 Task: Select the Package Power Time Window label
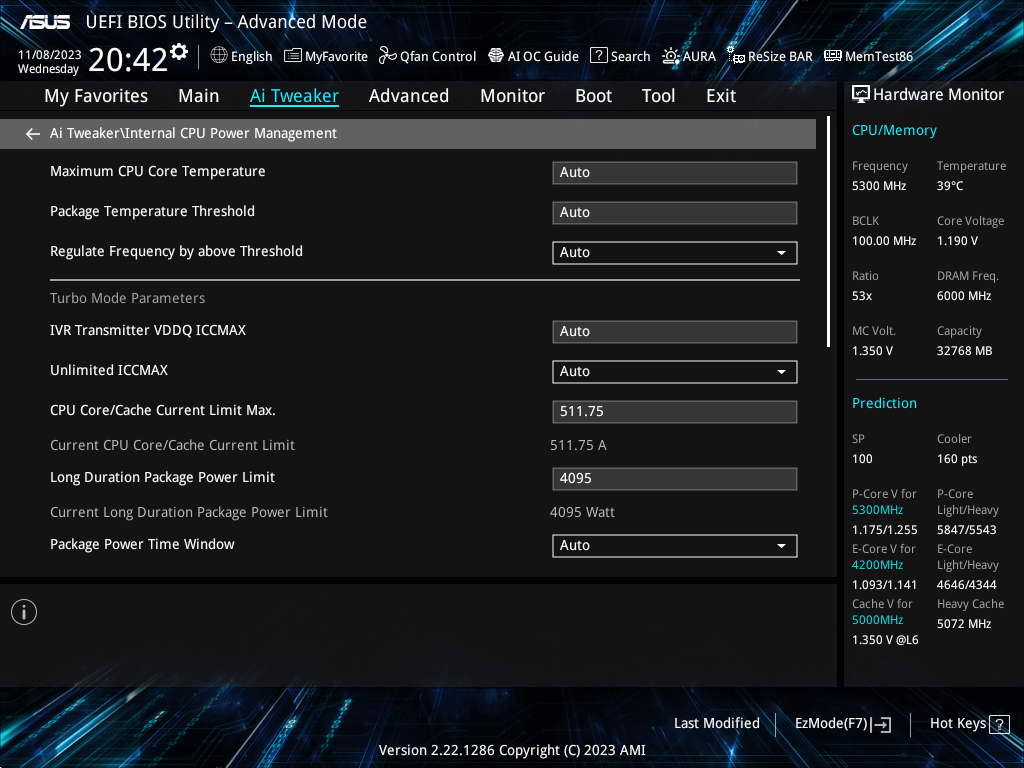click(x=142, y=544)
